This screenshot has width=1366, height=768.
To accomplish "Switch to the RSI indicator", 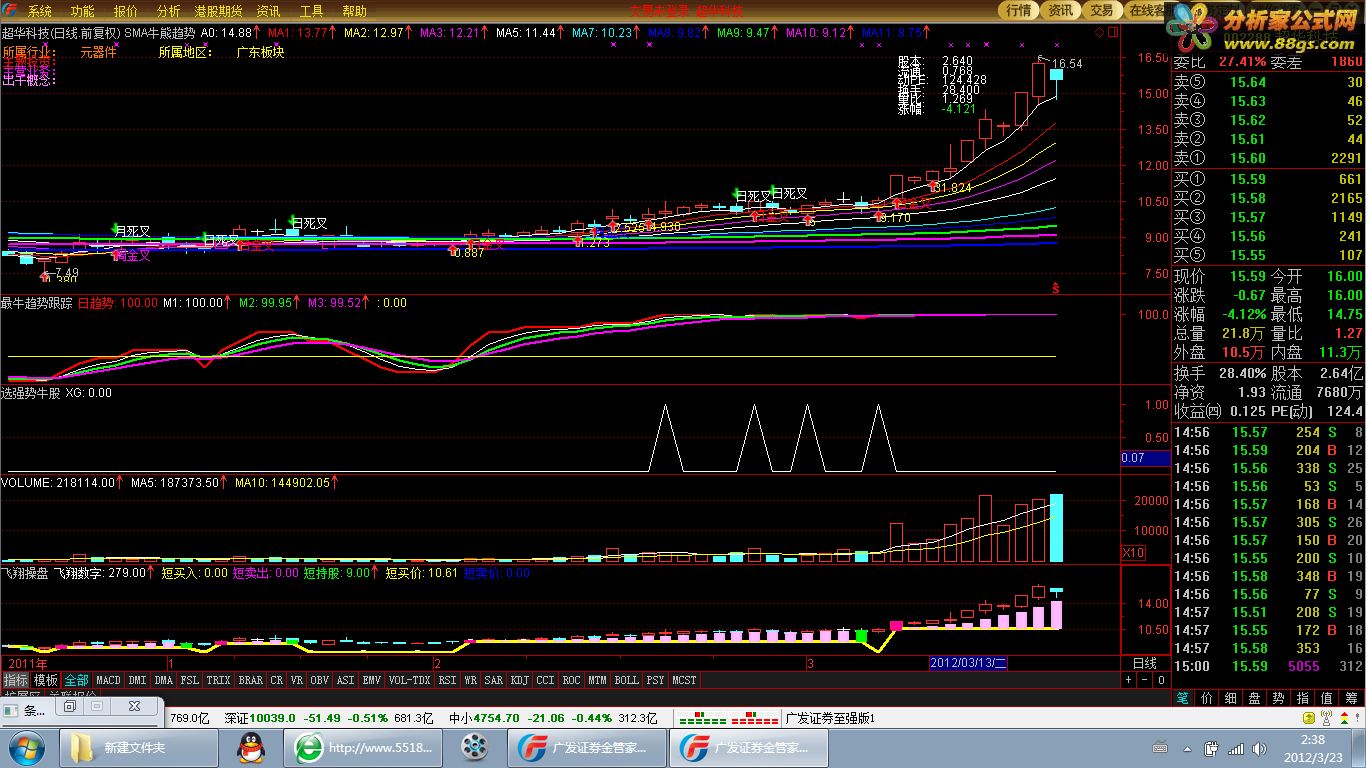I will (x=447, y=680).
